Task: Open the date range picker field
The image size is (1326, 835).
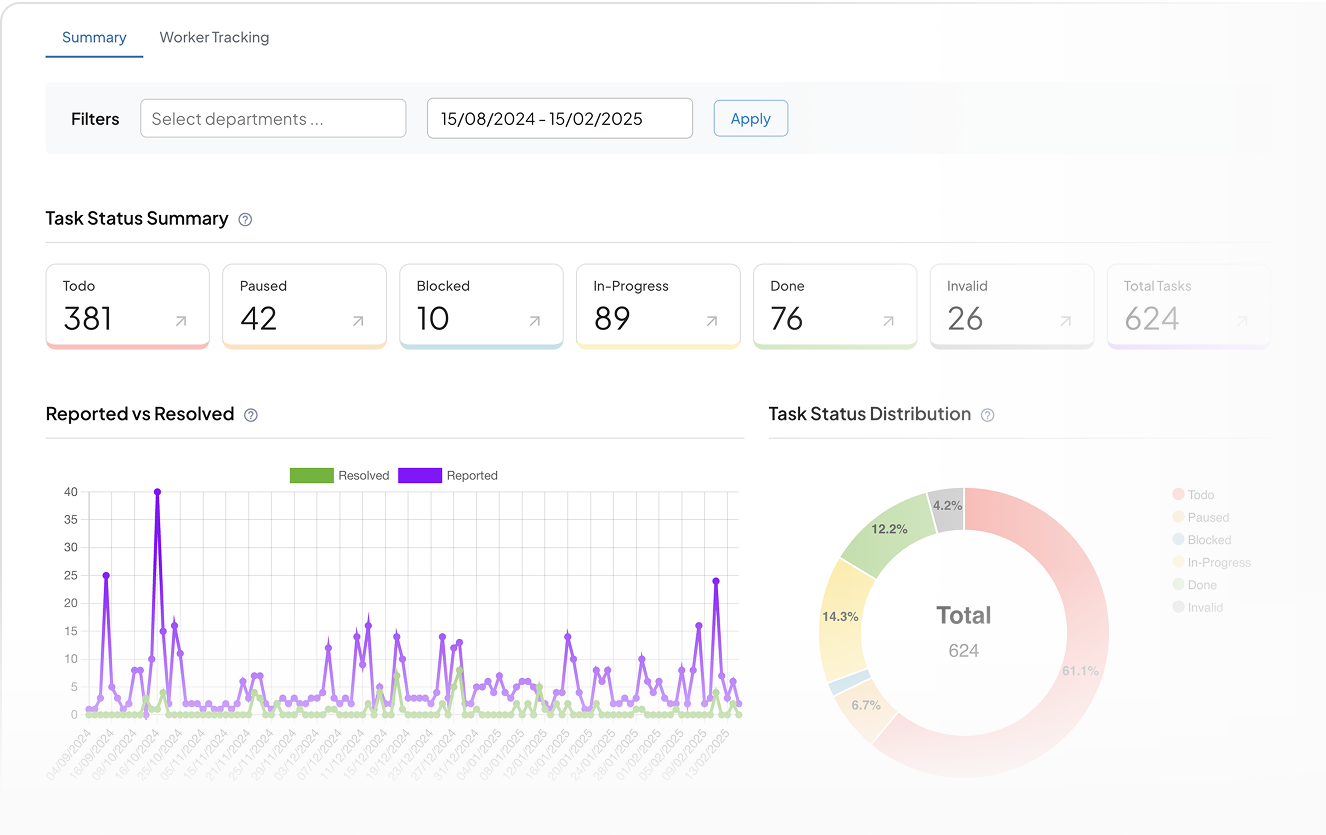Action: pos(559,118)
